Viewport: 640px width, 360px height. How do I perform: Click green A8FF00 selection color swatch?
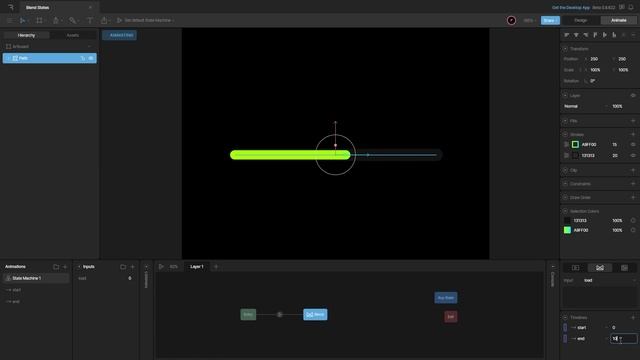pyautogui.click(x=567, y=230)
